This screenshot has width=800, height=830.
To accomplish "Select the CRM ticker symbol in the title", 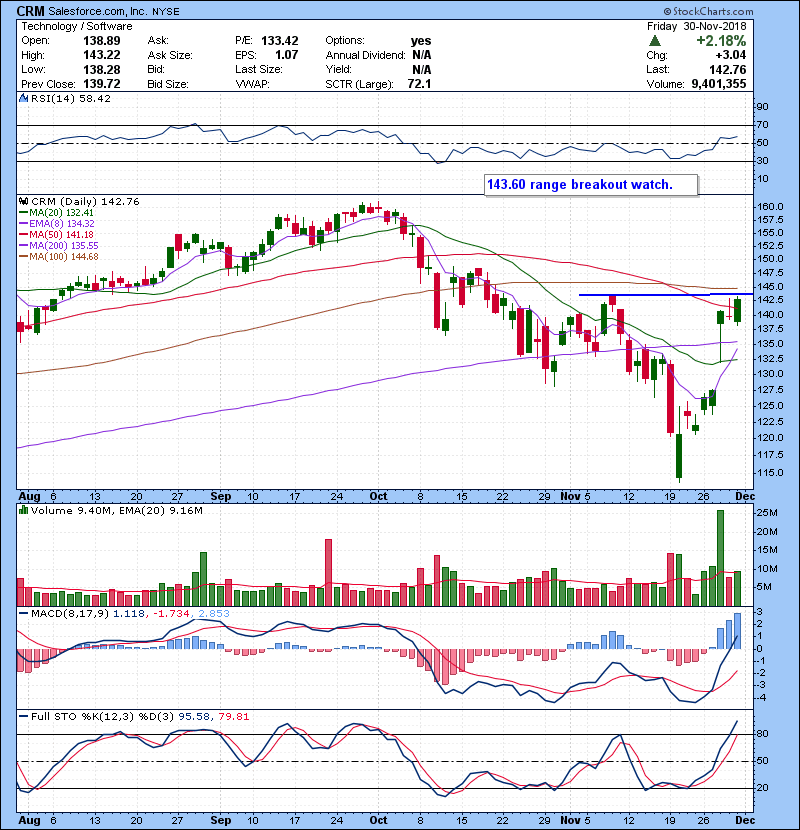I will [x=31, y=11].
